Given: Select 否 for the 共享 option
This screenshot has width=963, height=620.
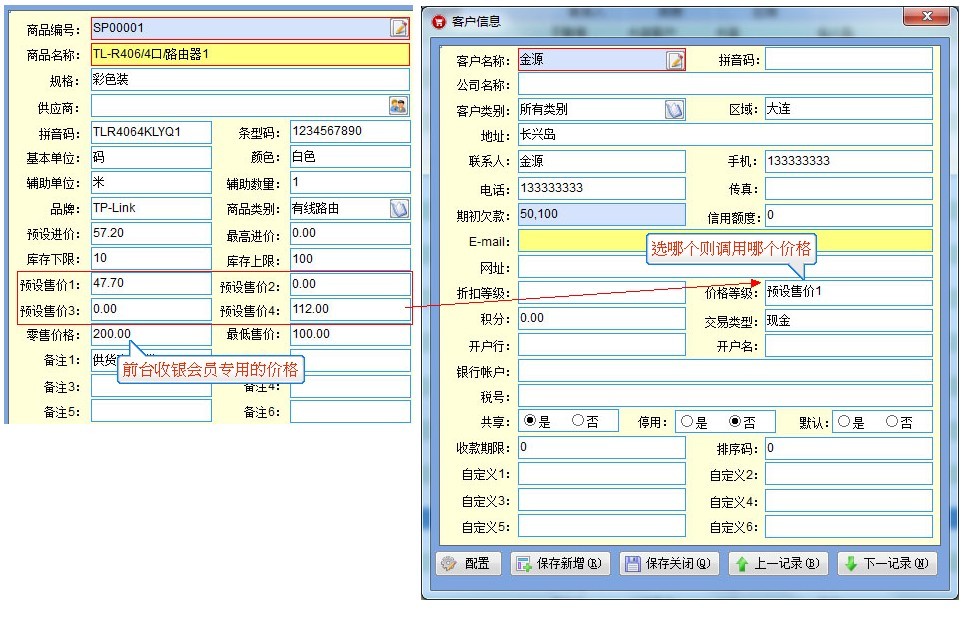Looking at the screenshot, I should 578,421.
